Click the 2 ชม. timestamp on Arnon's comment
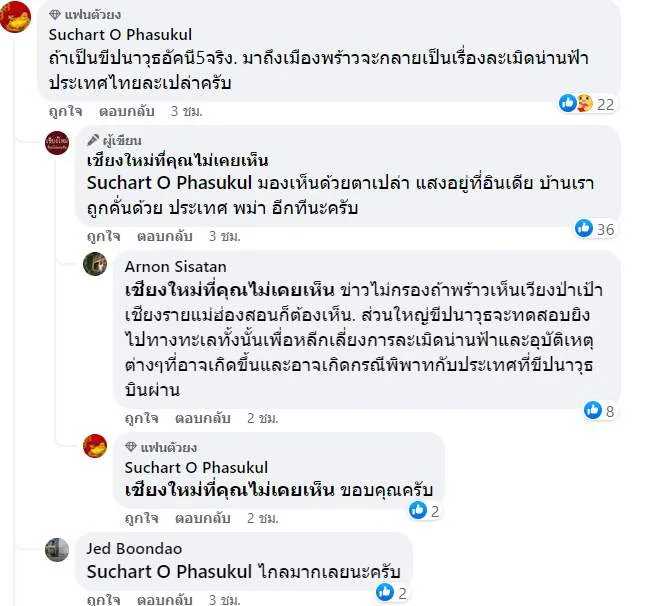The image size is (648, 606). 263,416
